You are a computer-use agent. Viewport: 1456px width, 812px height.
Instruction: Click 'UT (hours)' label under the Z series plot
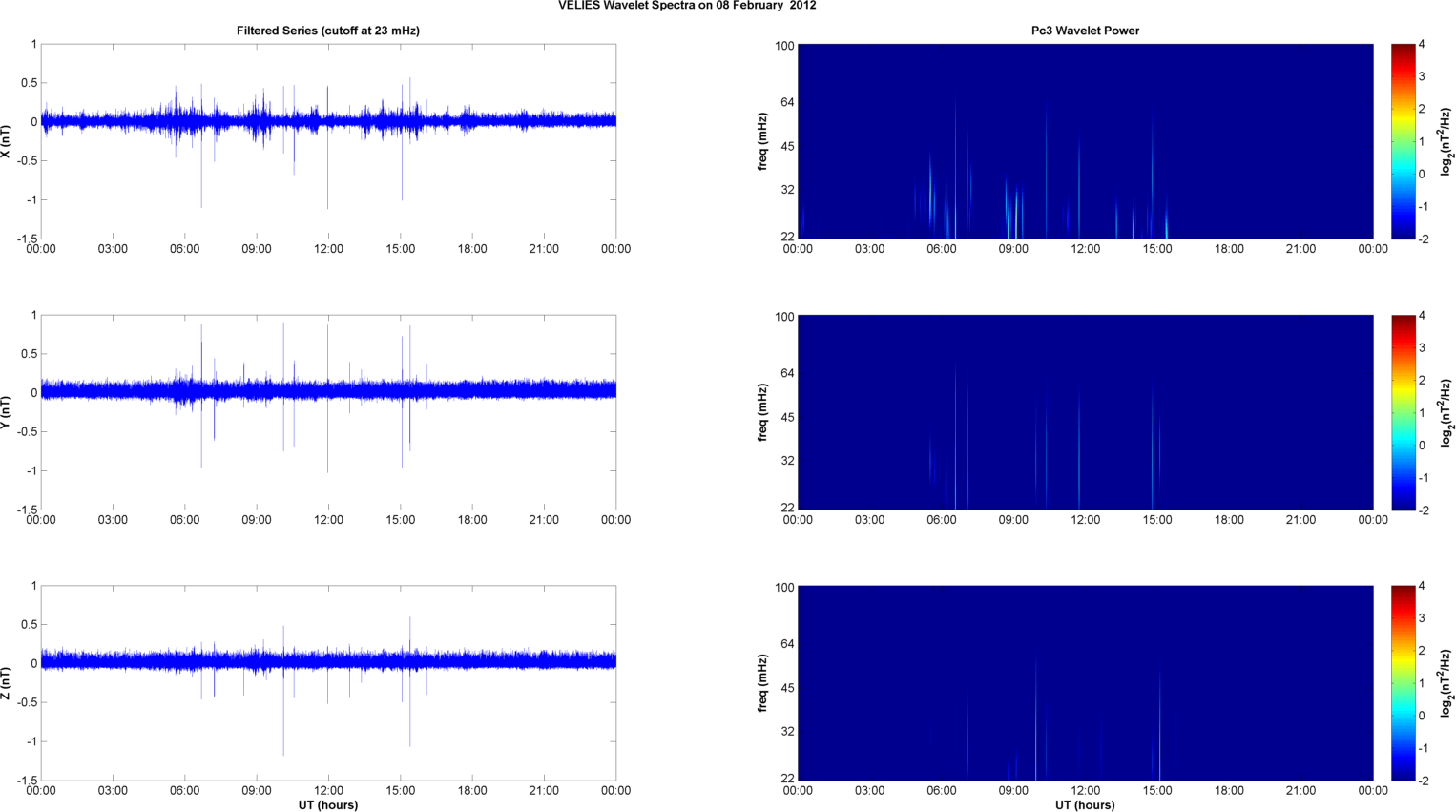[328, 805]
